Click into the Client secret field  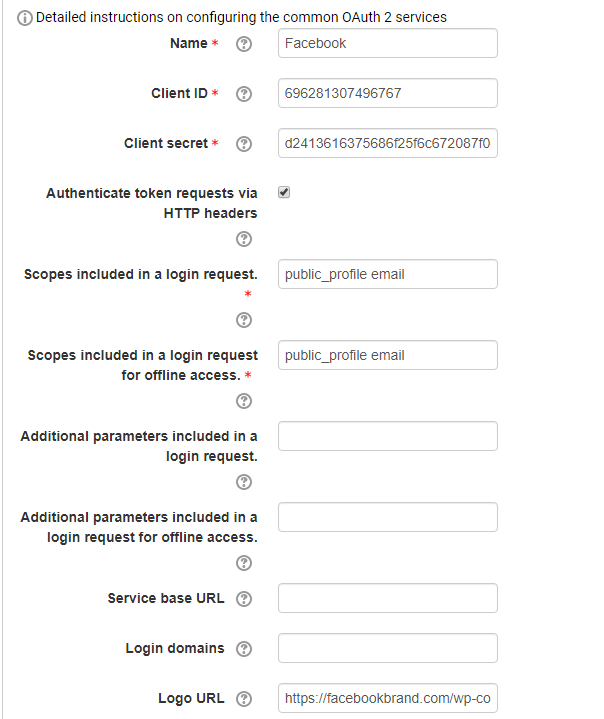pos(387,143)
